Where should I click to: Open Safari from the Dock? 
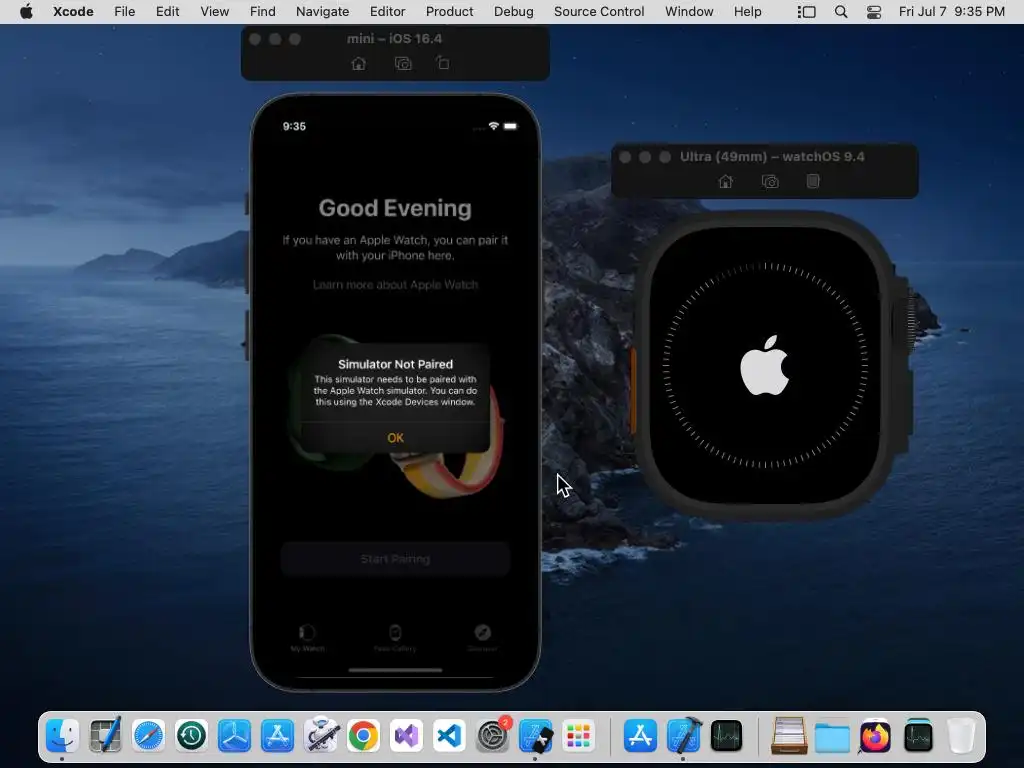148,736
